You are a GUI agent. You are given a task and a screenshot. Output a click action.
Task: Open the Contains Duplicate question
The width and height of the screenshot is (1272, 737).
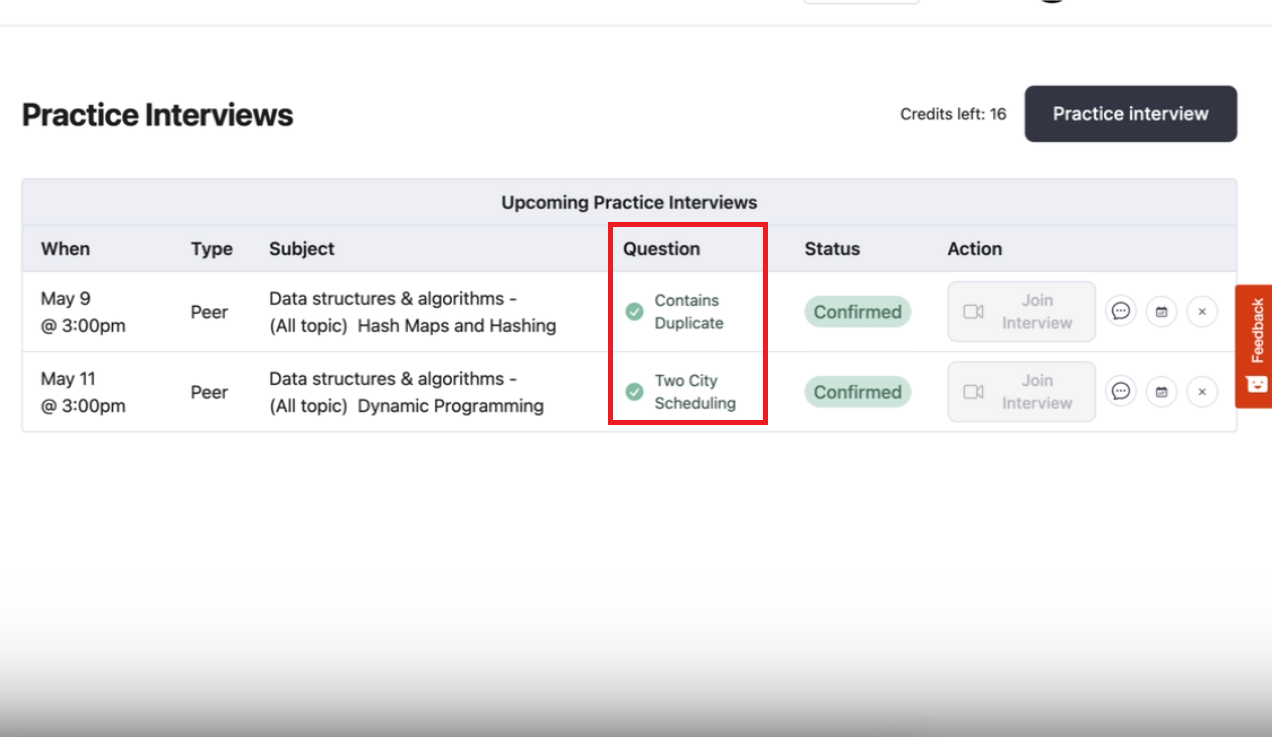click(688, 312)
